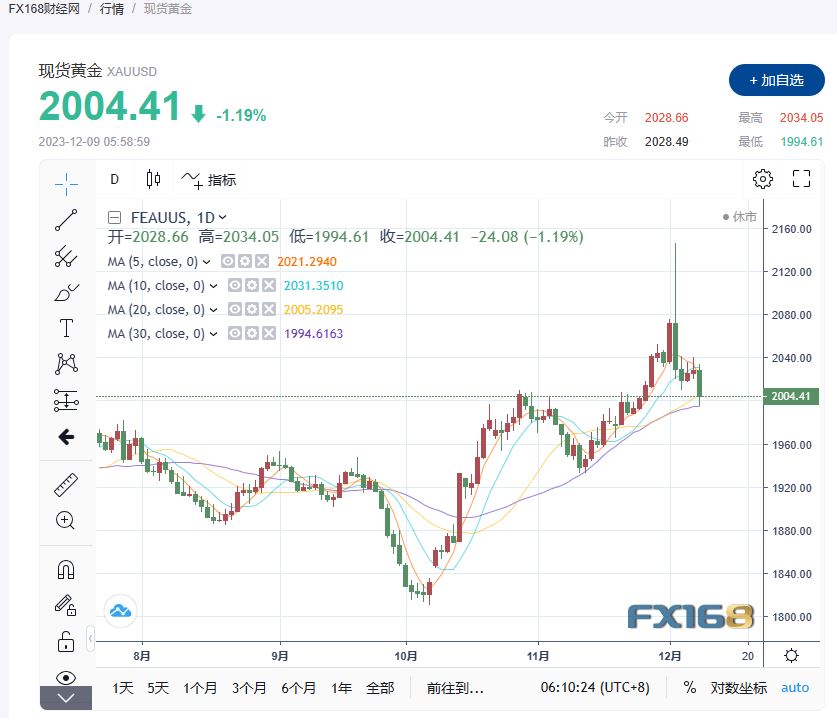Toggle visibility of MA (5, close, 0)

pos(229,262)
